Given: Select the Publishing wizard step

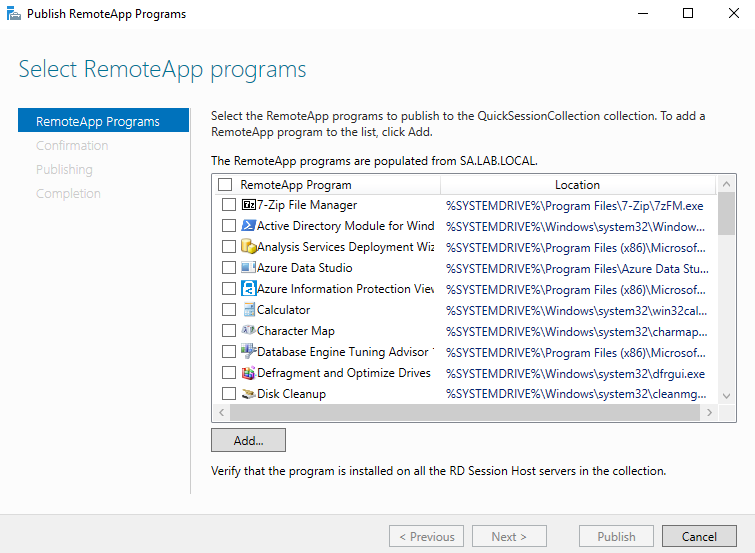Looking at the screenshot, I should [x=64, y=170].
